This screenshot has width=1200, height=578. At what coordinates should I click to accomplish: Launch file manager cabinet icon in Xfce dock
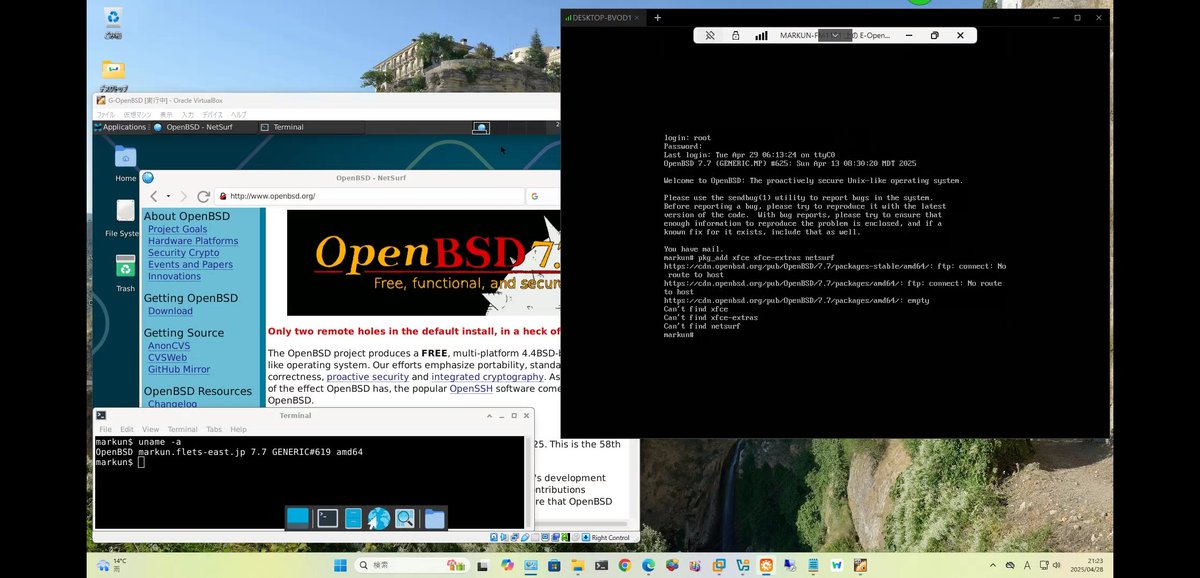(x=353, y=518)
